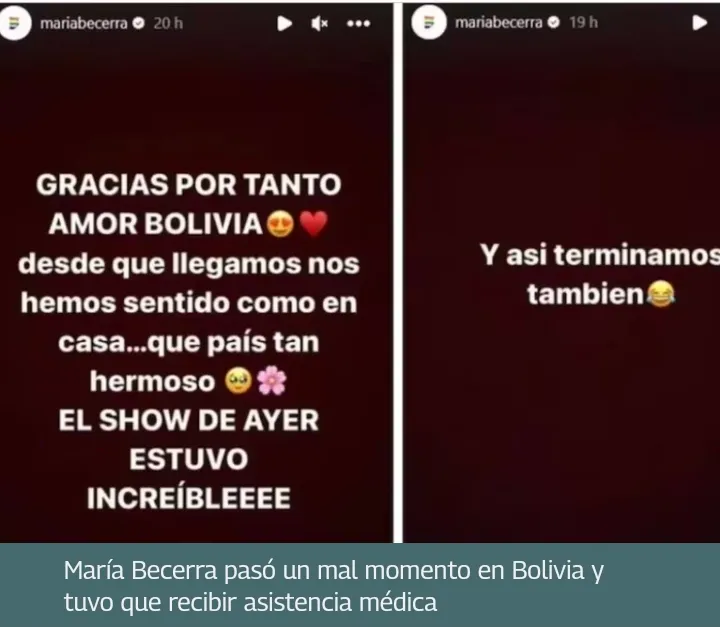Click the 19 h timestamp

coord(583,22)
